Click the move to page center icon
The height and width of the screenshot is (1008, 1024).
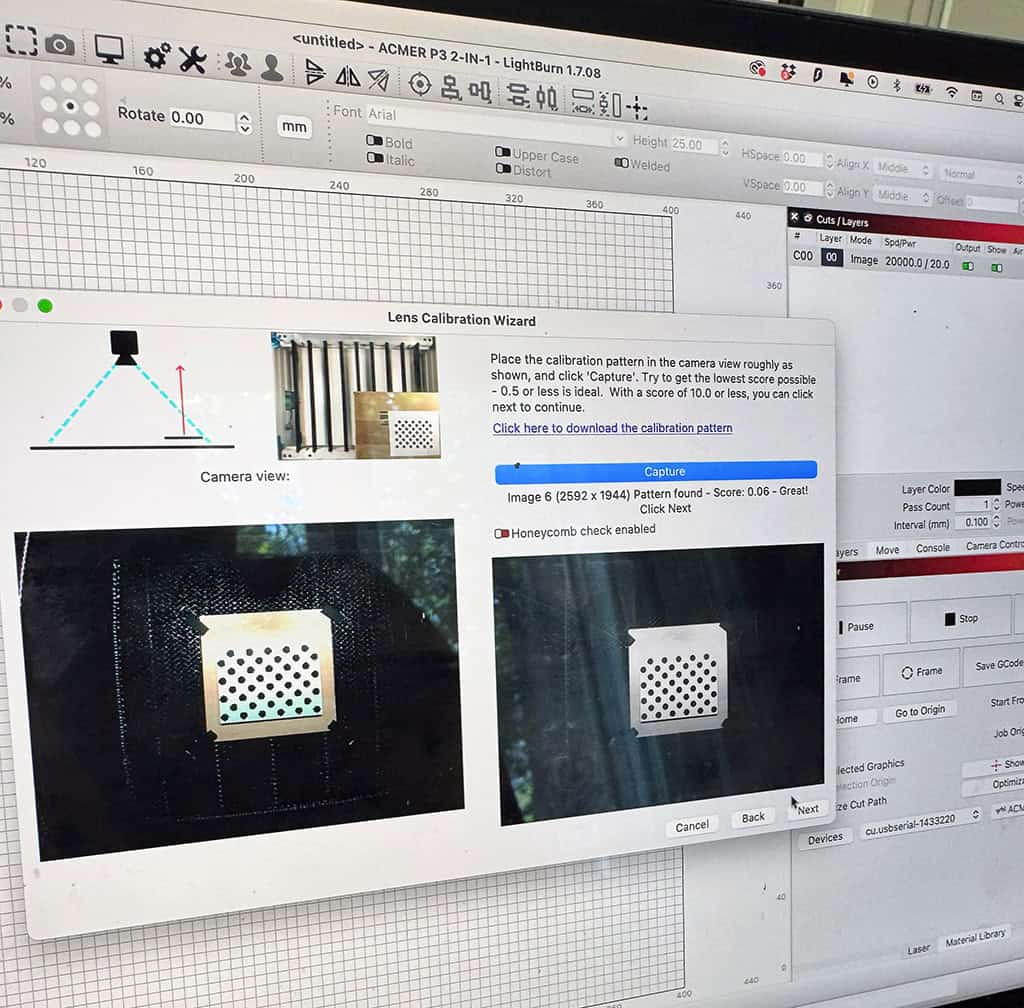637,107
